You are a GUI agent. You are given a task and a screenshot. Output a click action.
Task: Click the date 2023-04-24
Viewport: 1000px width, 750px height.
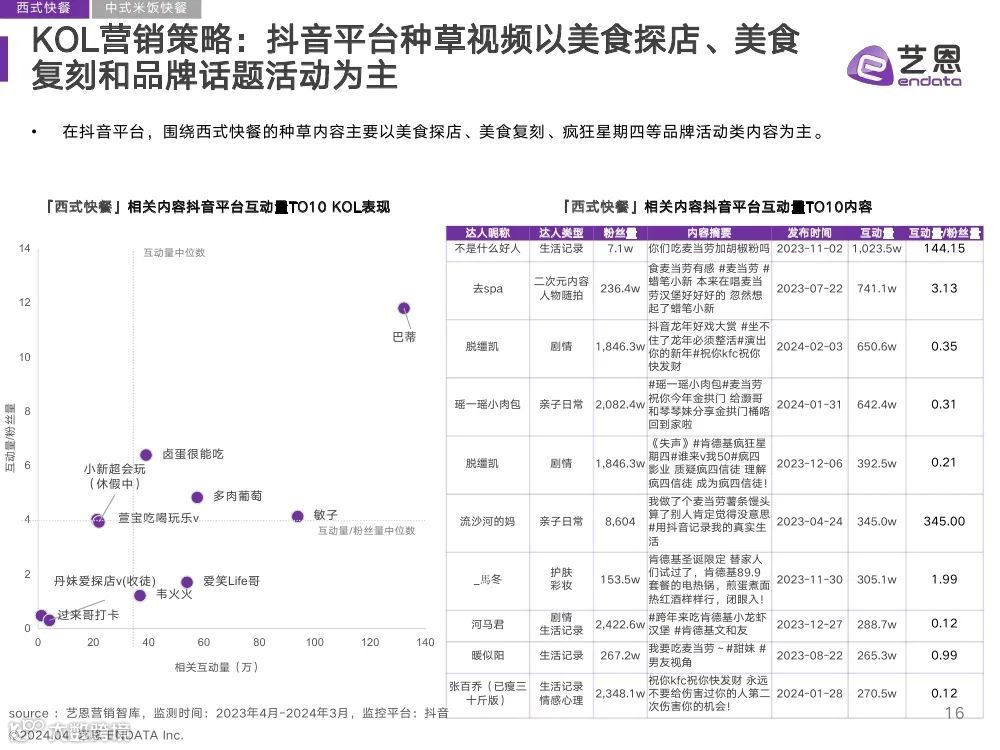809,522
